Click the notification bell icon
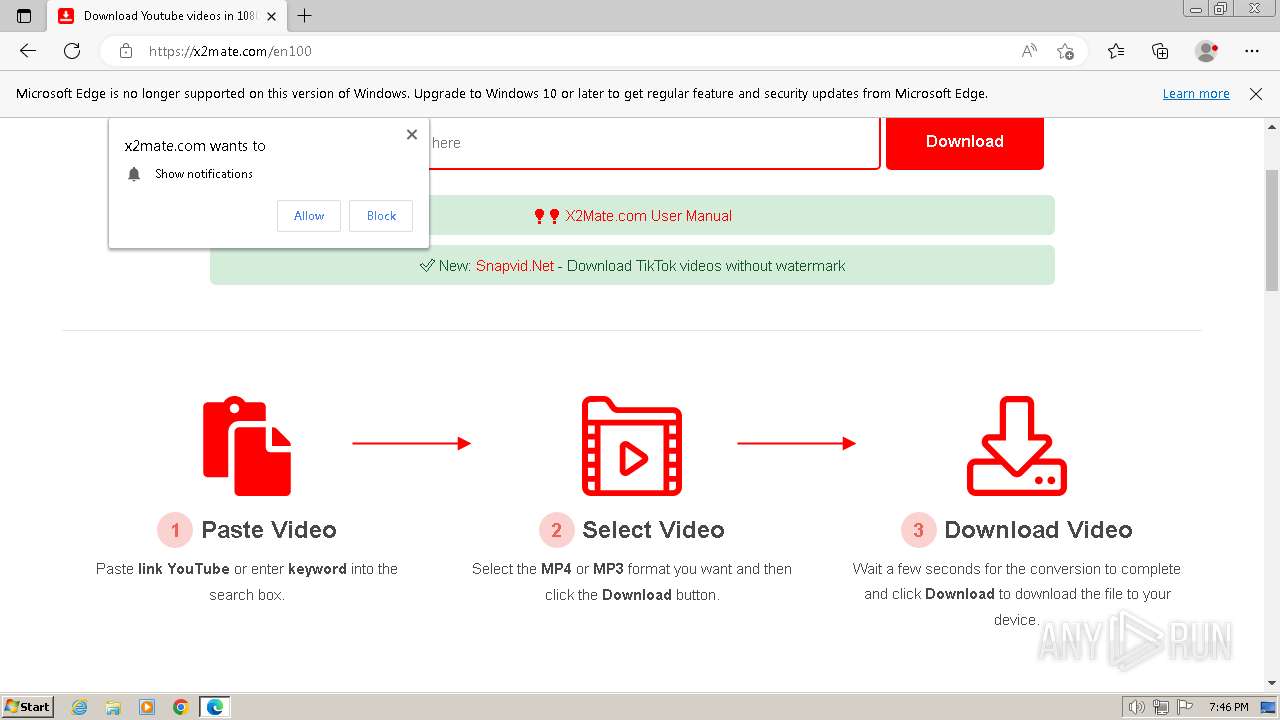The width and height of the screenshot is (1280, 720). (134, 174)
